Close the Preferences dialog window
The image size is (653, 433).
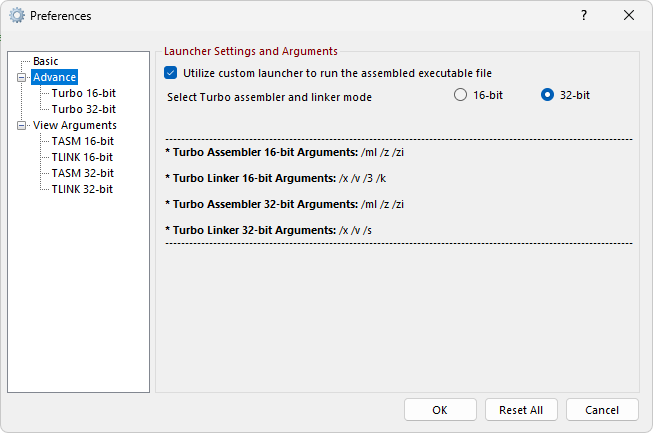pos(629,15)
